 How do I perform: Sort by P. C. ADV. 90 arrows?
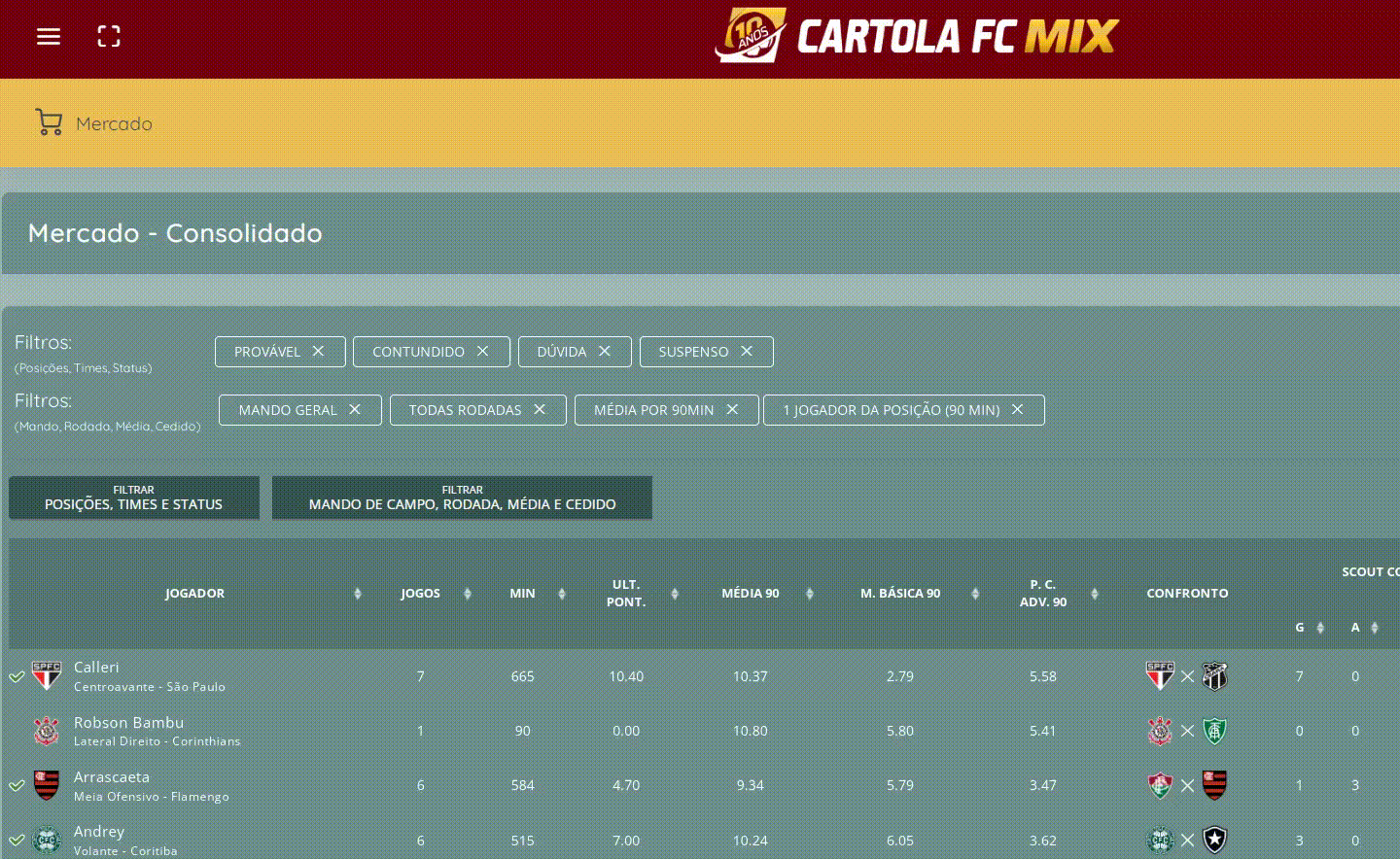(1095, 594)
